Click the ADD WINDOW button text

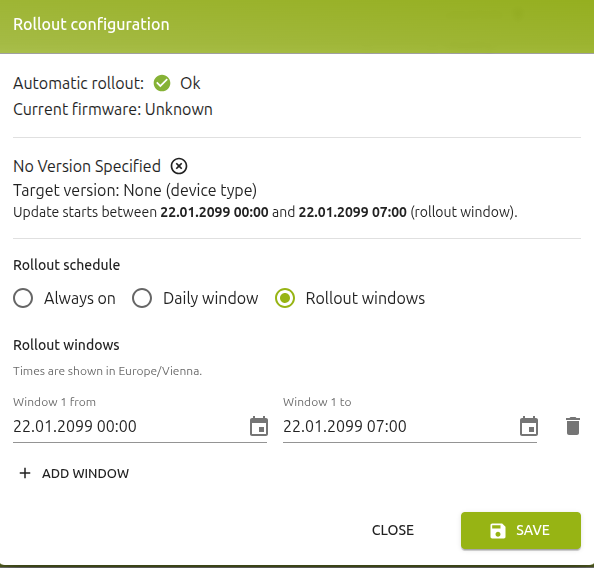pyautogui.click(x=86, y=474)
